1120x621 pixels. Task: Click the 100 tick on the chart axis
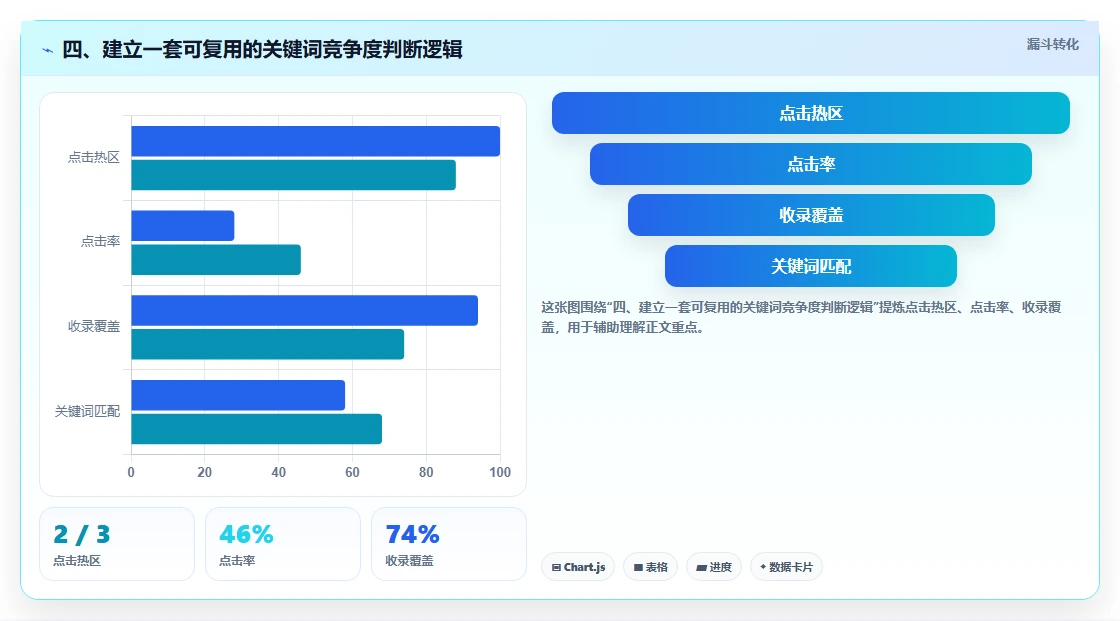(x=500, y=472)
